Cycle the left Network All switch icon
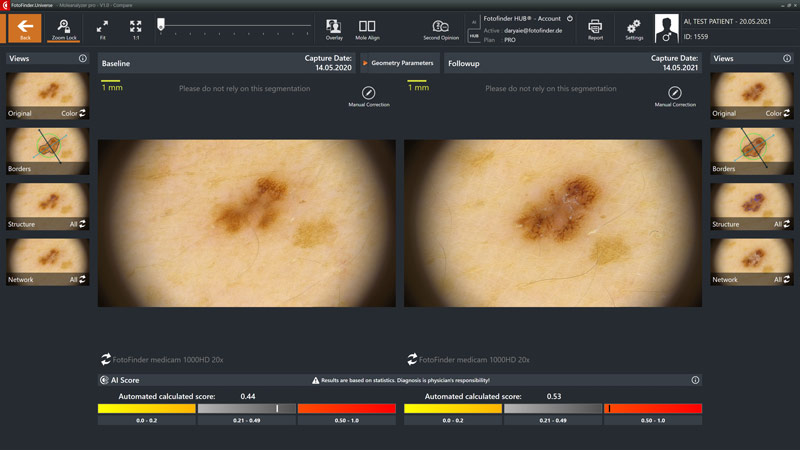Viewport: 800px width, 450px height. click(x=82, y=279)
